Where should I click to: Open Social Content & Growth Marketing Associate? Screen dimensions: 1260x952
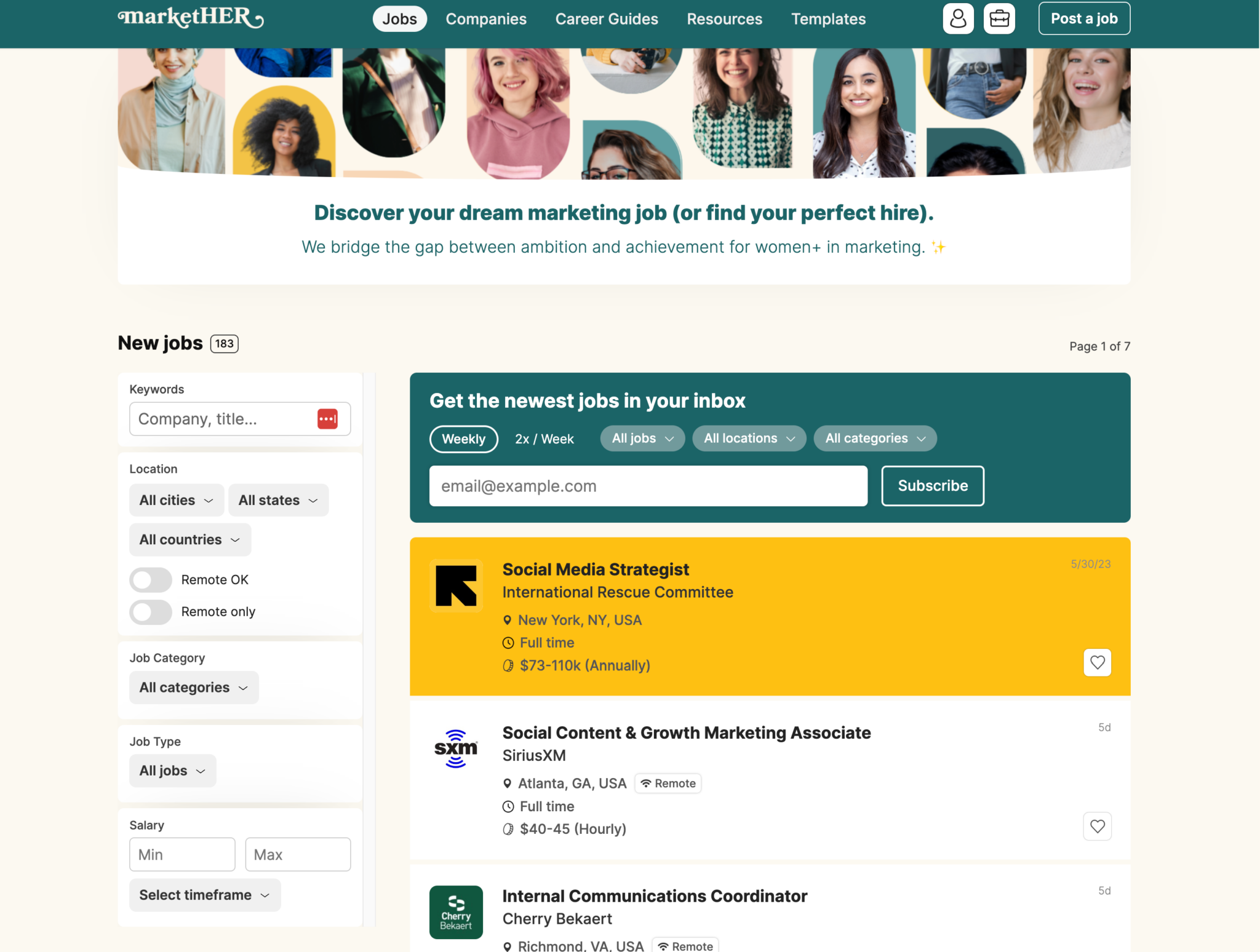pos(687,733)
